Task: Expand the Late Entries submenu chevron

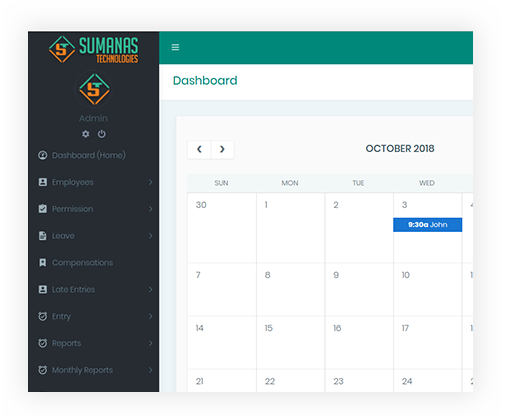Action: pyautogui.click(x=151, y=289)
